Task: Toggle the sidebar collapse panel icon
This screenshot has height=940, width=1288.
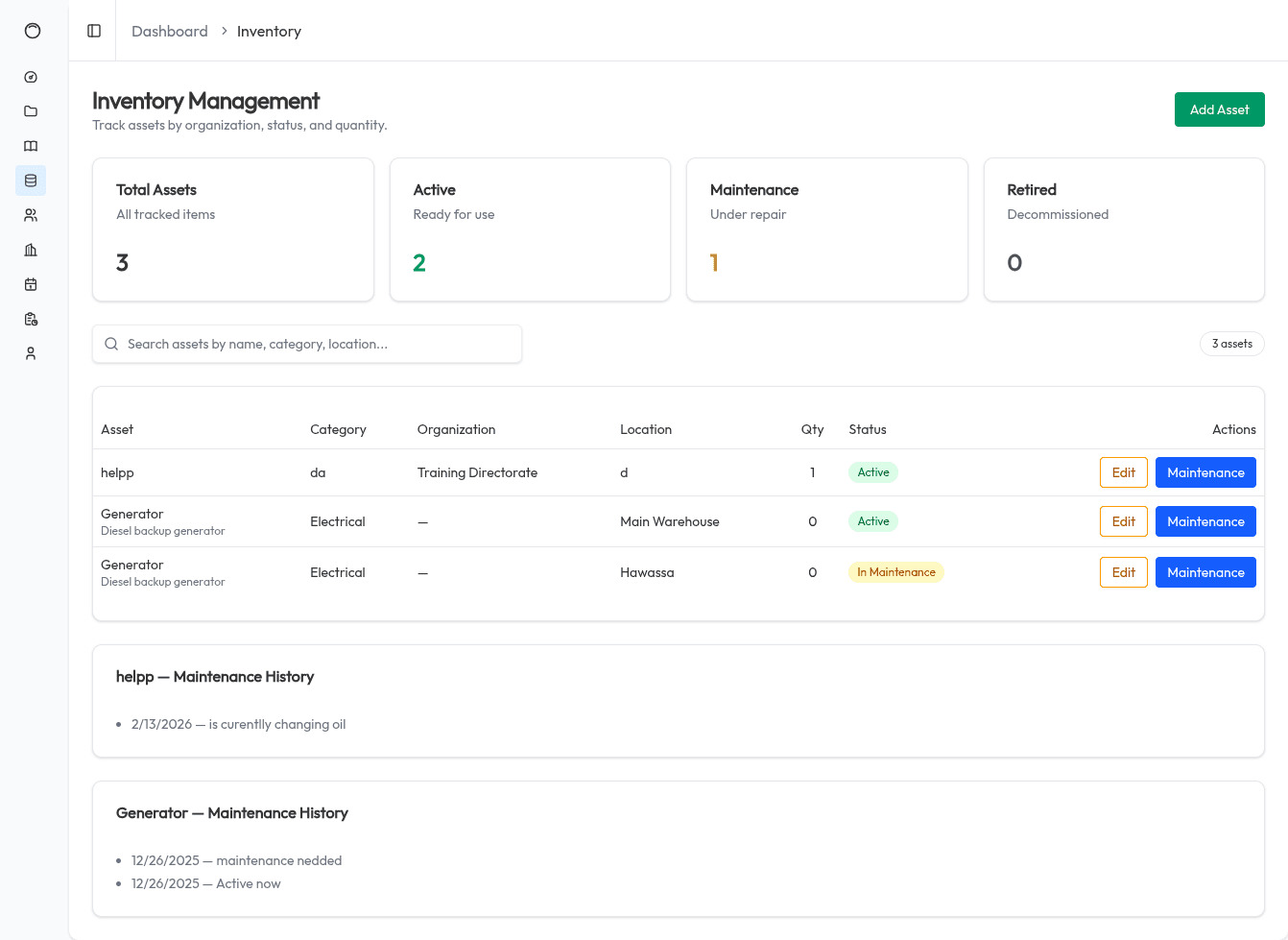Action: (93, 31)
